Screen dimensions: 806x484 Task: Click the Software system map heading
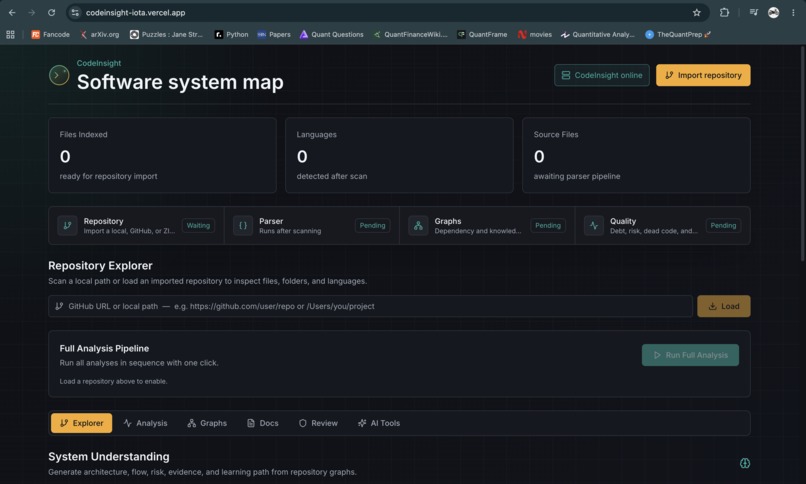pyautogui.click(x=180, y=82)
